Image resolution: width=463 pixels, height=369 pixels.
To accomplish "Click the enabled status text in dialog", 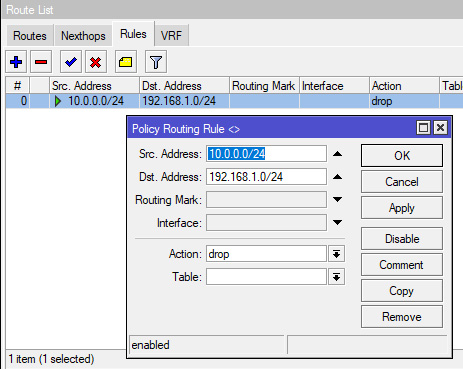I will tap(150, 345).
